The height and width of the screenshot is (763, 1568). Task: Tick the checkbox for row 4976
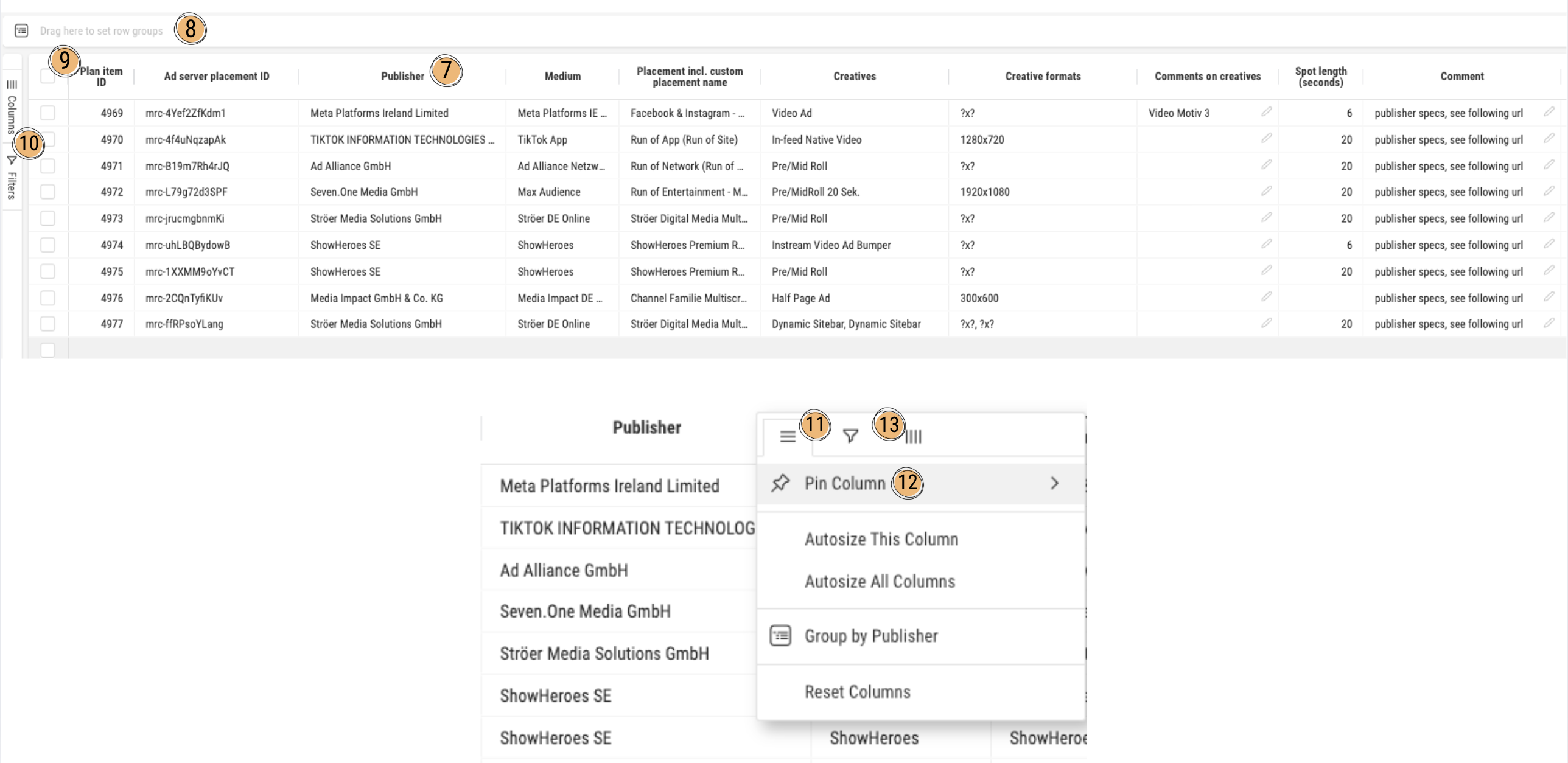coord(47,298)
